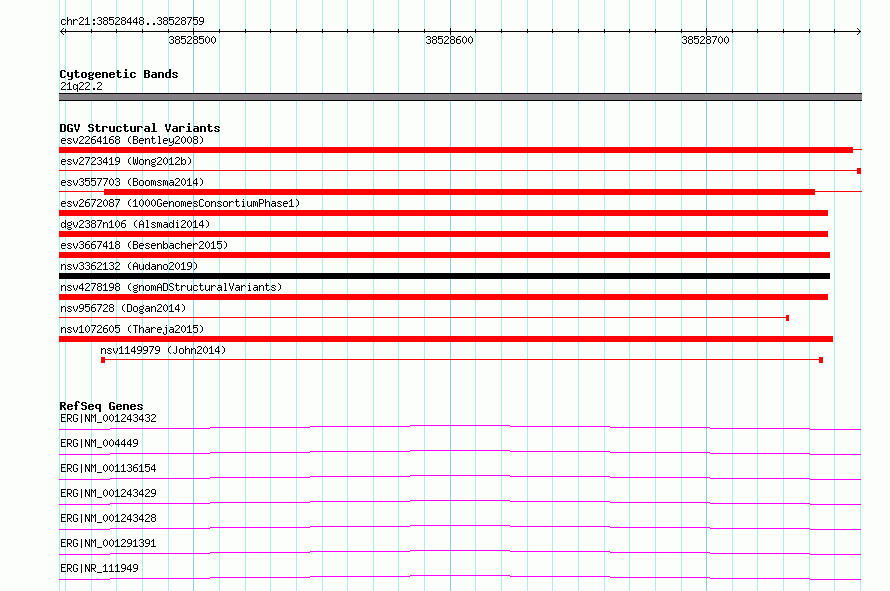Screen dimensions: 890x591
Task: Click the red bar for dgv2387n106
Action: [x=443, y=234]
